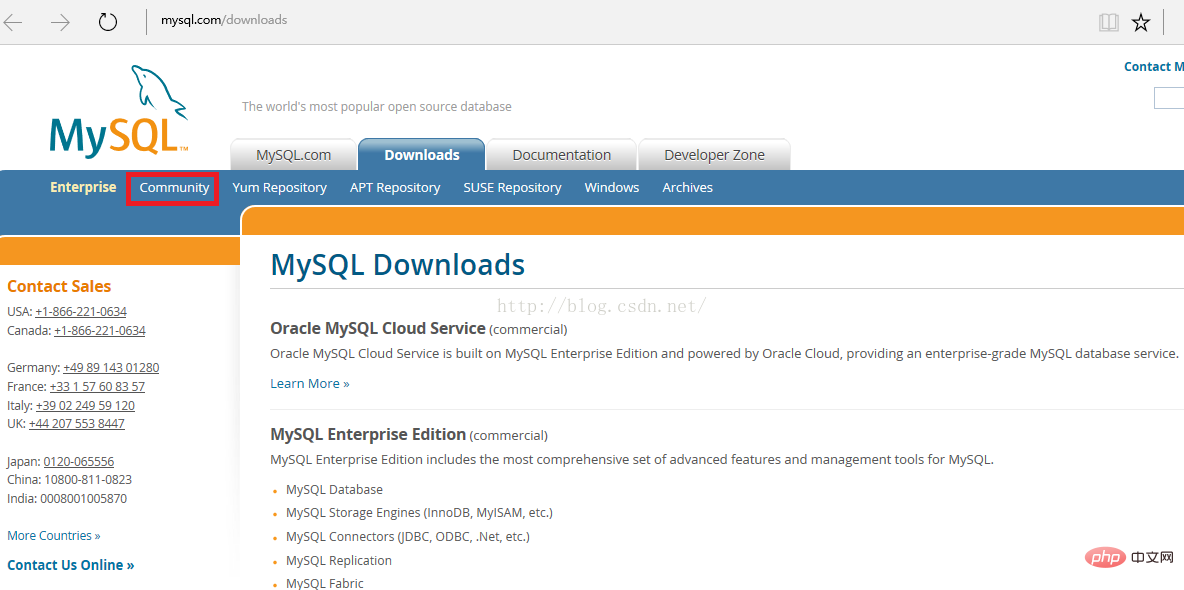Click Italy number +39 02 249 59 120
The image size is (1184, 590).
coord(85,406)
